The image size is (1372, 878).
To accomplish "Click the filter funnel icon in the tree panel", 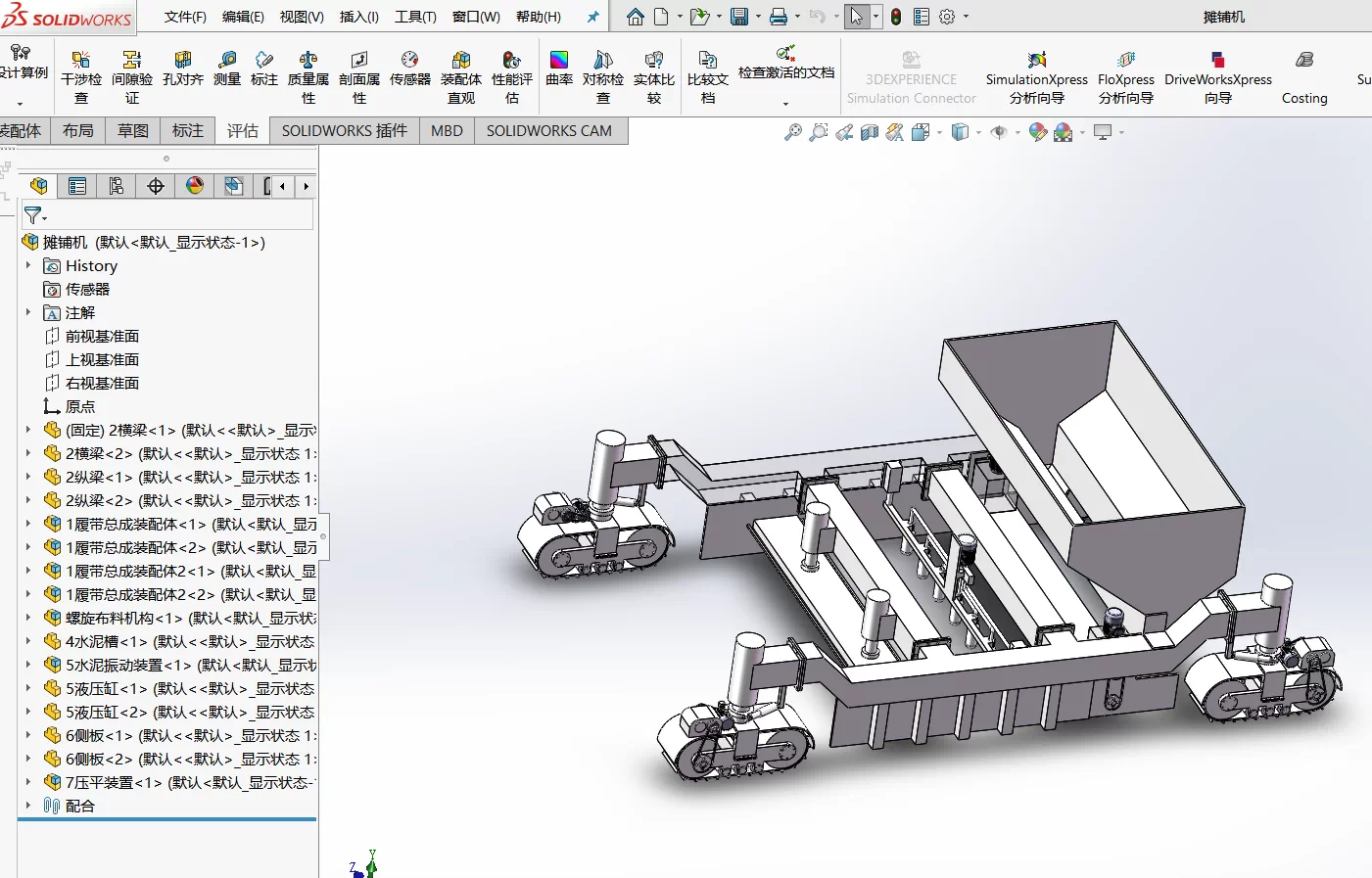I will [x=33, y=215].
